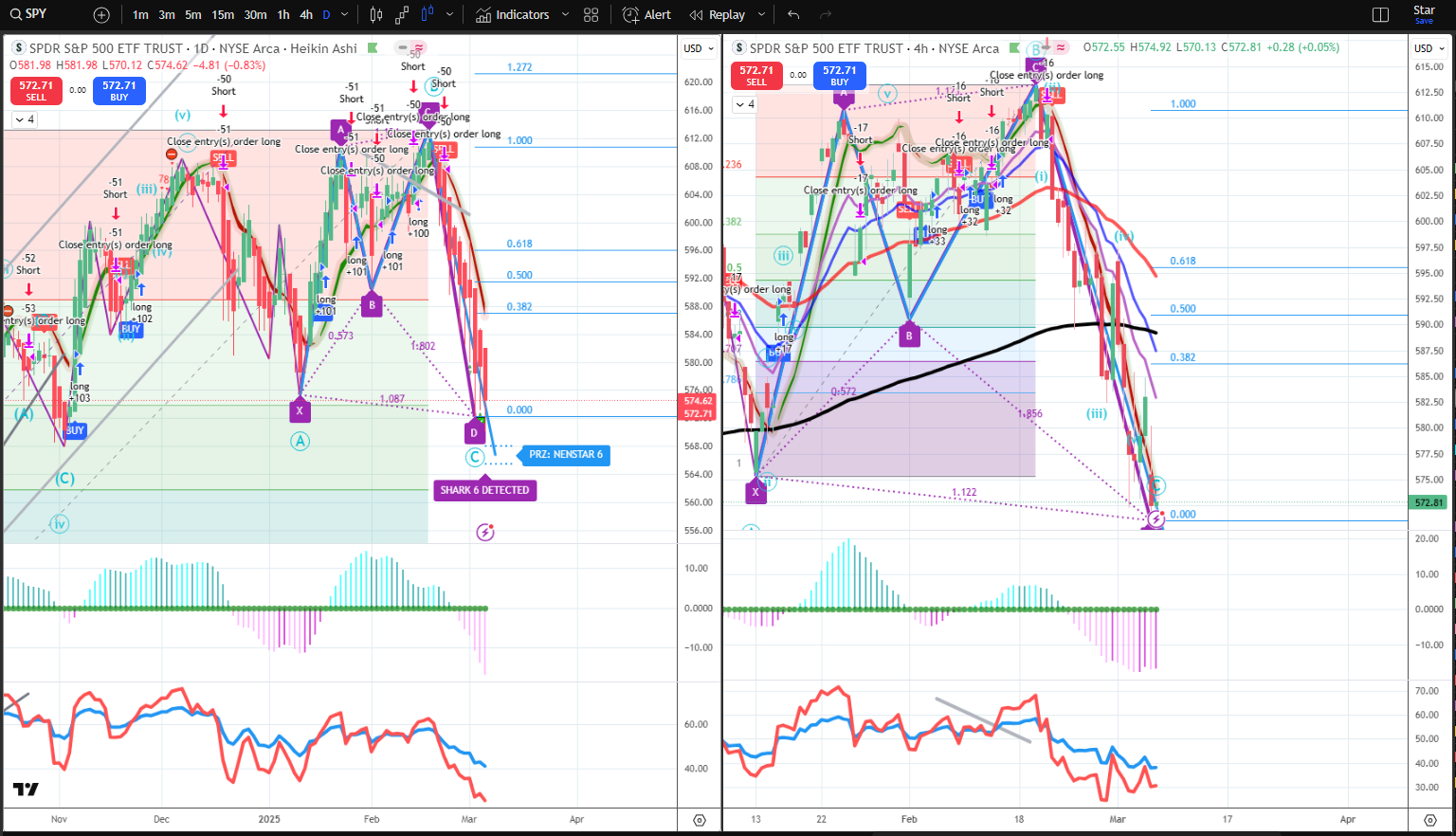Select the 30m timeframe
This screenshot has width=1456, height=836.
click(255, 15)
